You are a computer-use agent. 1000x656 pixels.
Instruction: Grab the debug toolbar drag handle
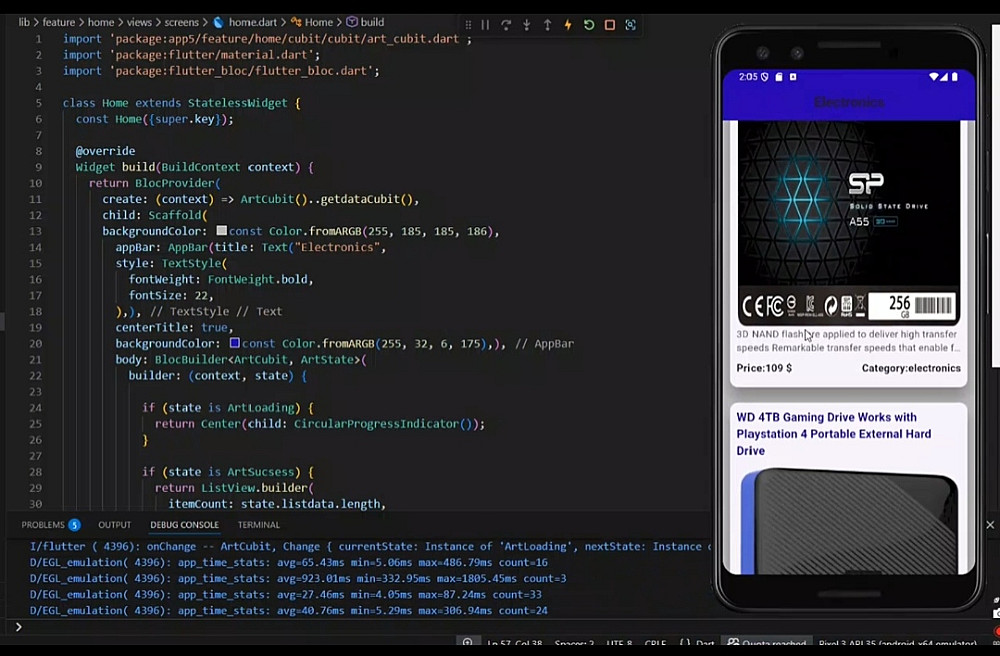(468, 25)
